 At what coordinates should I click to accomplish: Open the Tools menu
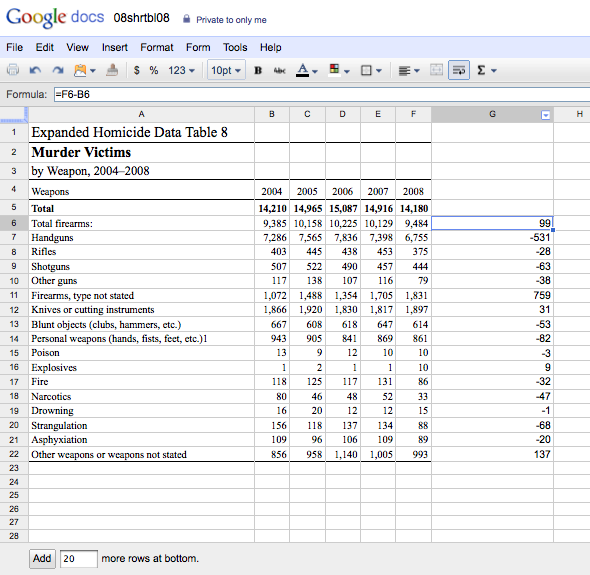click(235, 47)
